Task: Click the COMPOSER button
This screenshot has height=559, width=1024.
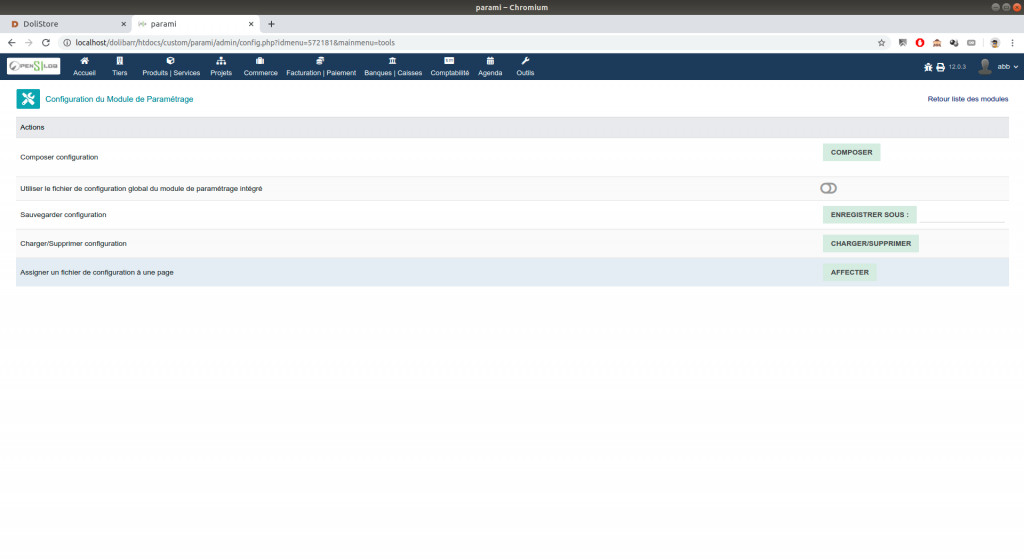Action: coord(851,152)
